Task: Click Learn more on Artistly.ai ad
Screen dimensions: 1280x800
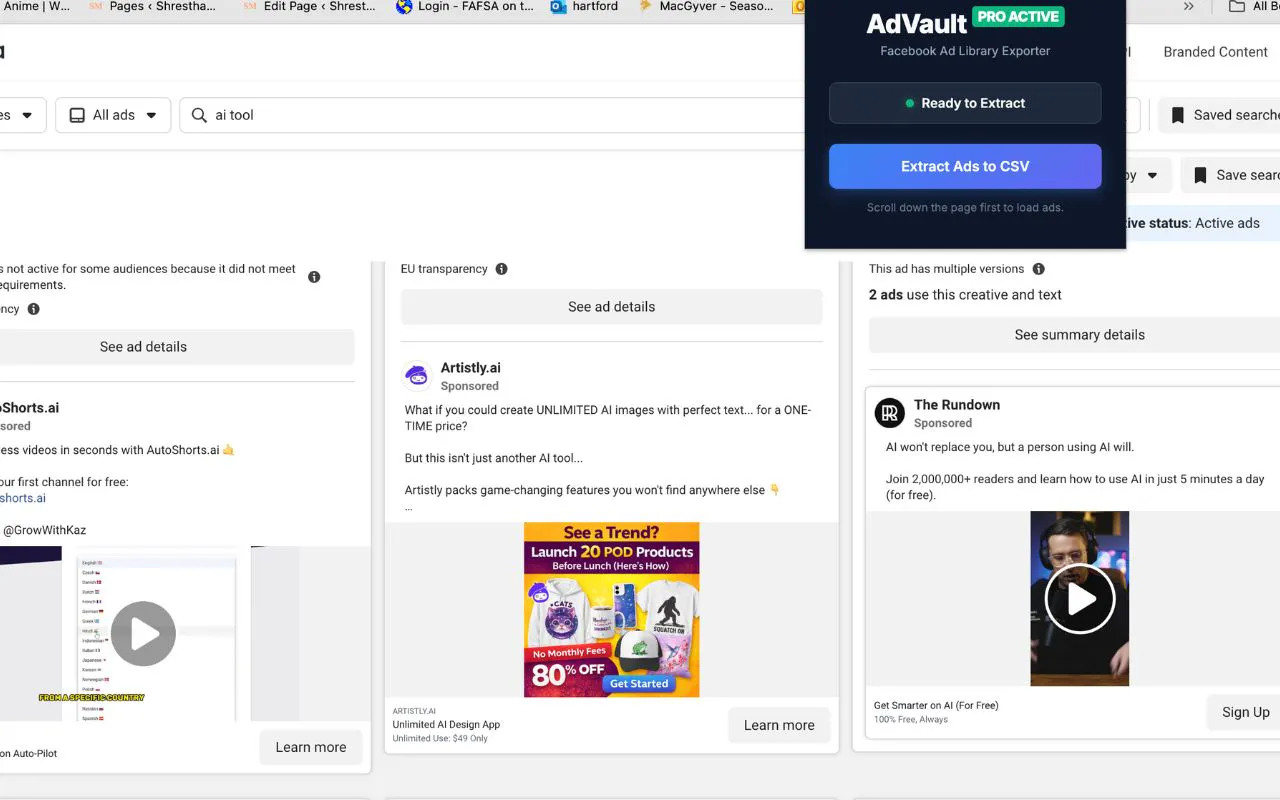Action: point(779,725)
